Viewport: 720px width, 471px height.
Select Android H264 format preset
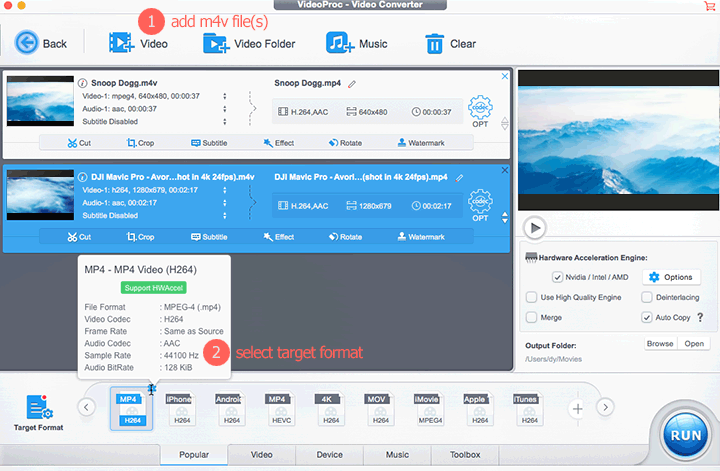[231, 409]
